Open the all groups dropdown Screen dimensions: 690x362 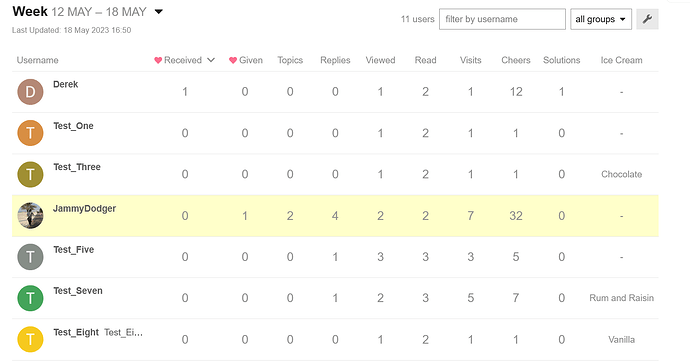pos(601,19)
